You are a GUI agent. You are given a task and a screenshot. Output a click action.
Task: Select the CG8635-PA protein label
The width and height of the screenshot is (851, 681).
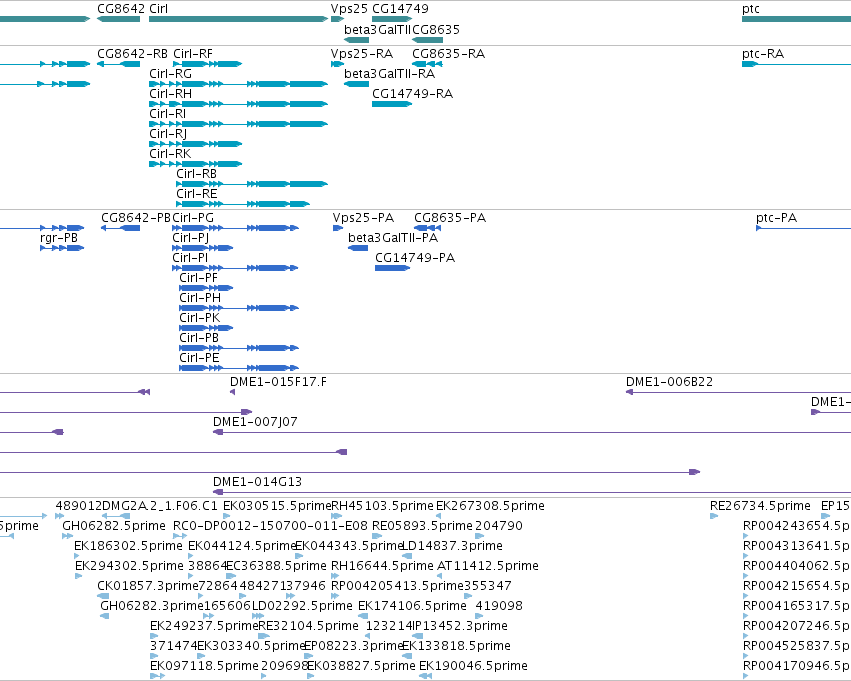click(450, 218)
